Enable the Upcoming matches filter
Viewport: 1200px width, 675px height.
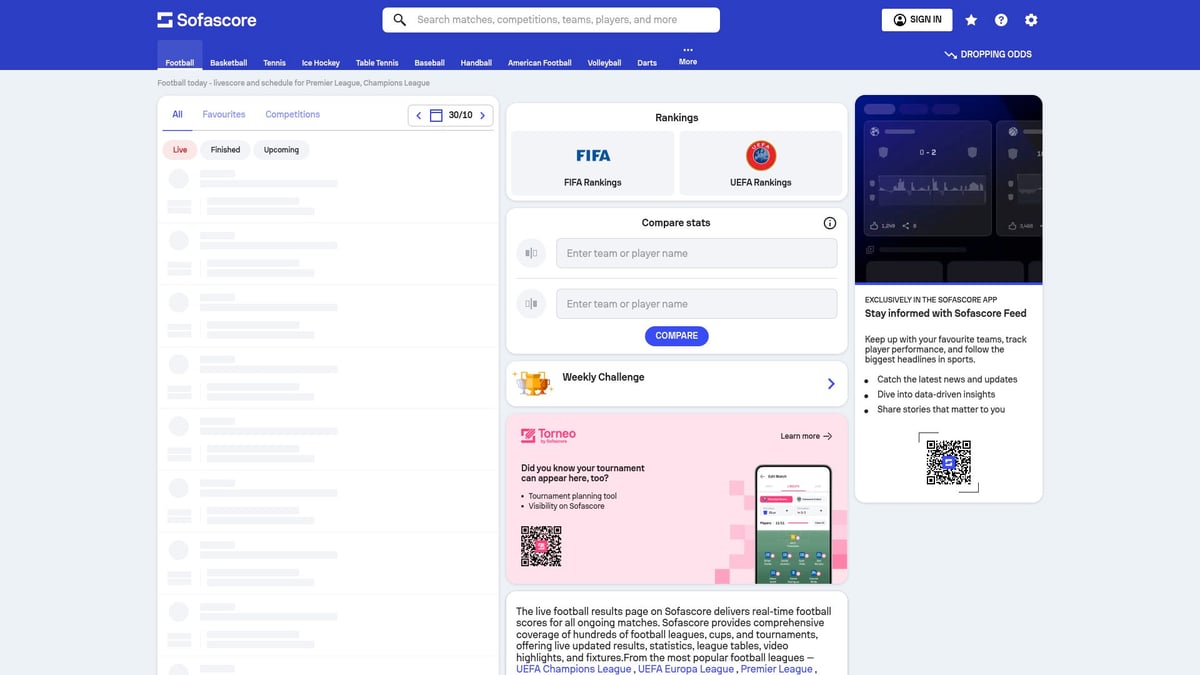281,149
